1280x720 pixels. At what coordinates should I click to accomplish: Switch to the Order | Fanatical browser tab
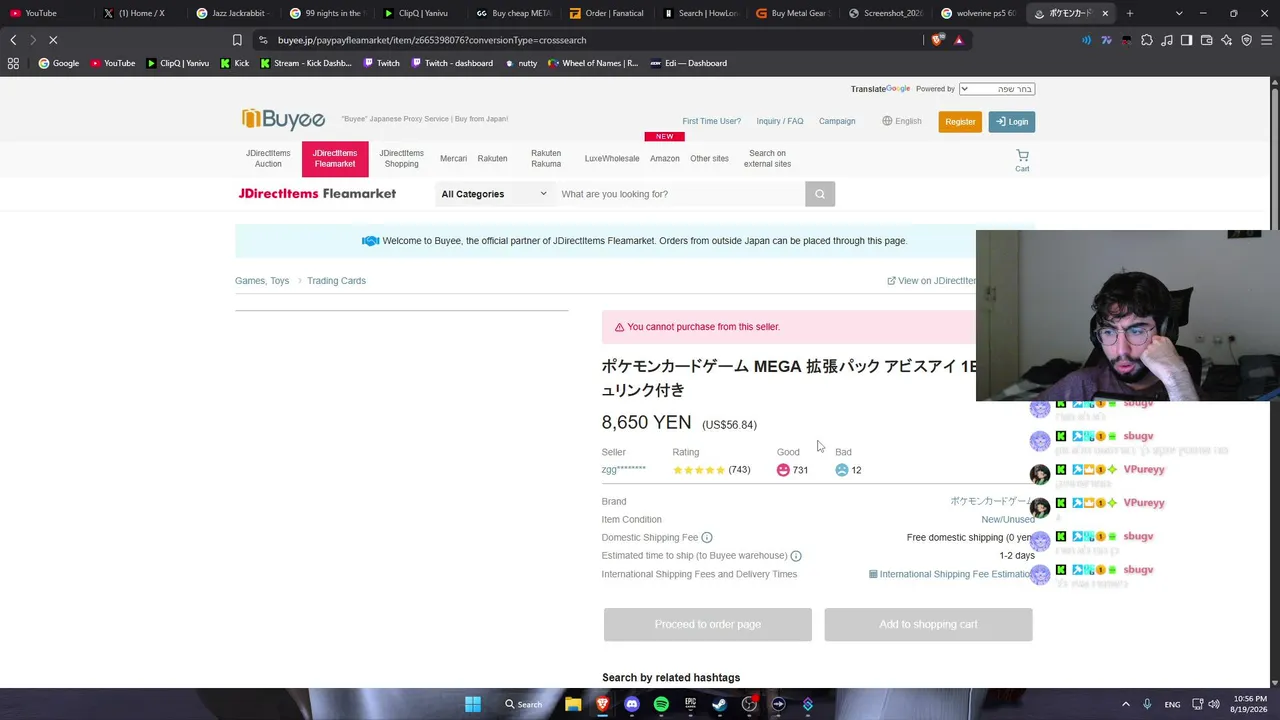(607, 13)
